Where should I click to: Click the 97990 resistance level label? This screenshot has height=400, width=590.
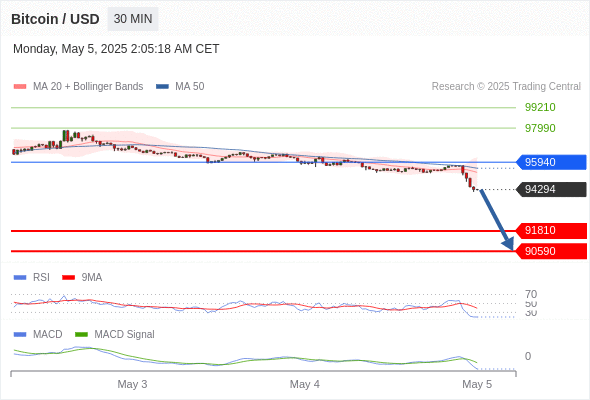point(540,128)
